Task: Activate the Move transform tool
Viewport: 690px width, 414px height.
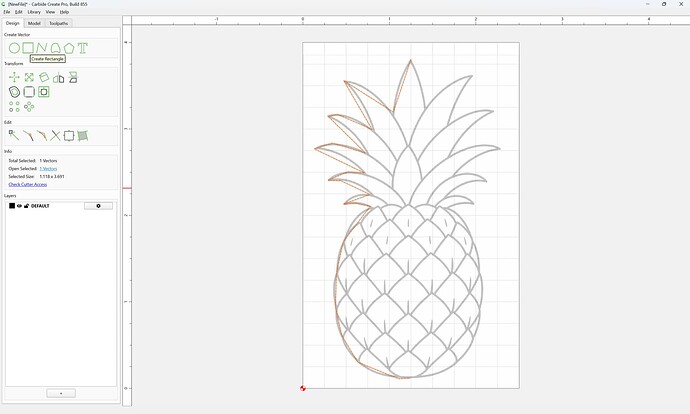Action: pos(14,77)
